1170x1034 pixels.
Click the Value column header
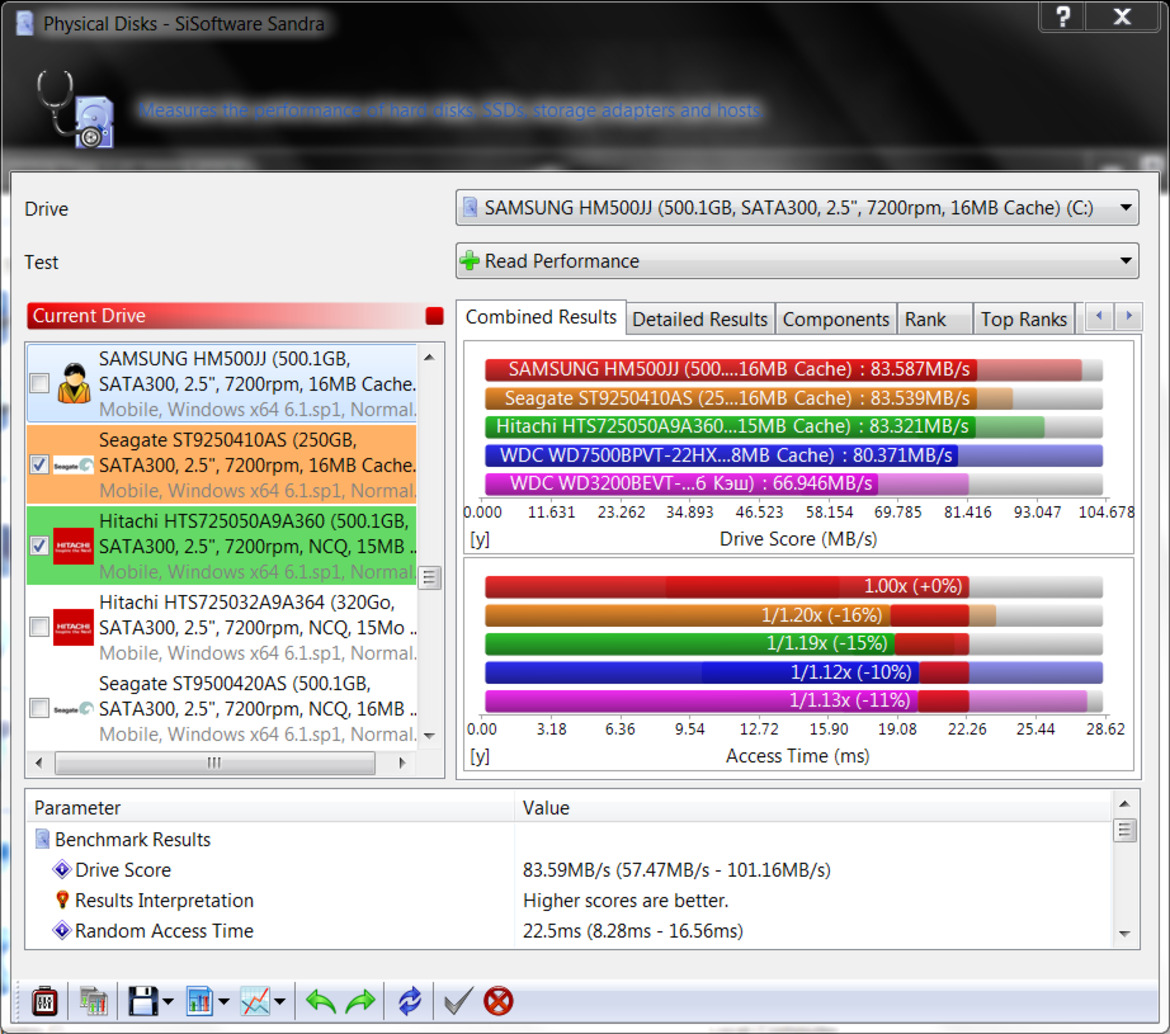pyautogui.click(x=813, y=807)
